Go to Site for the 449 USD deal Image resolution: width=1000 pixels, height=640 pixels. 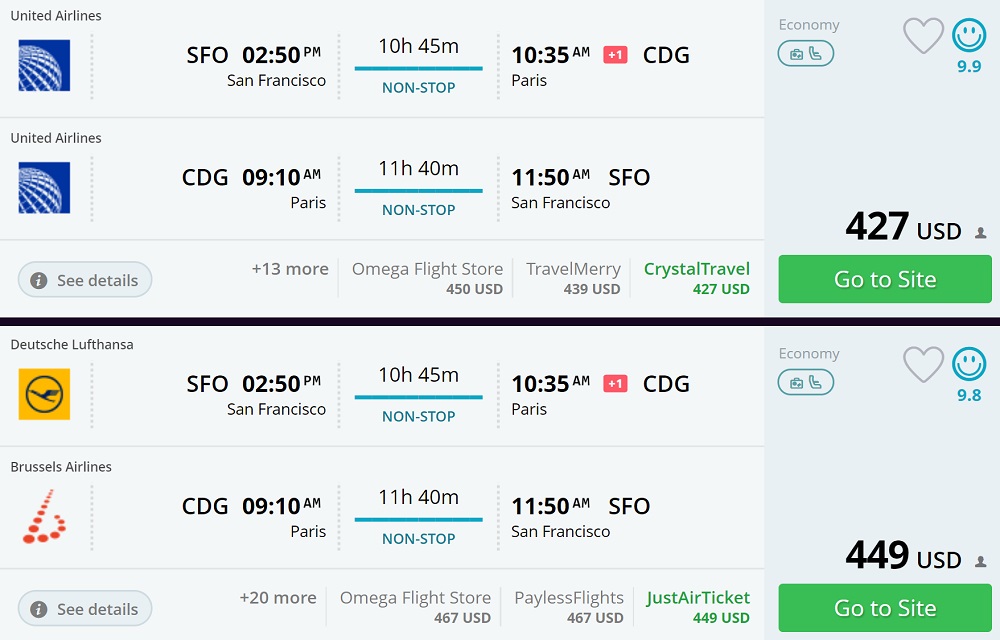click(885, 608)
